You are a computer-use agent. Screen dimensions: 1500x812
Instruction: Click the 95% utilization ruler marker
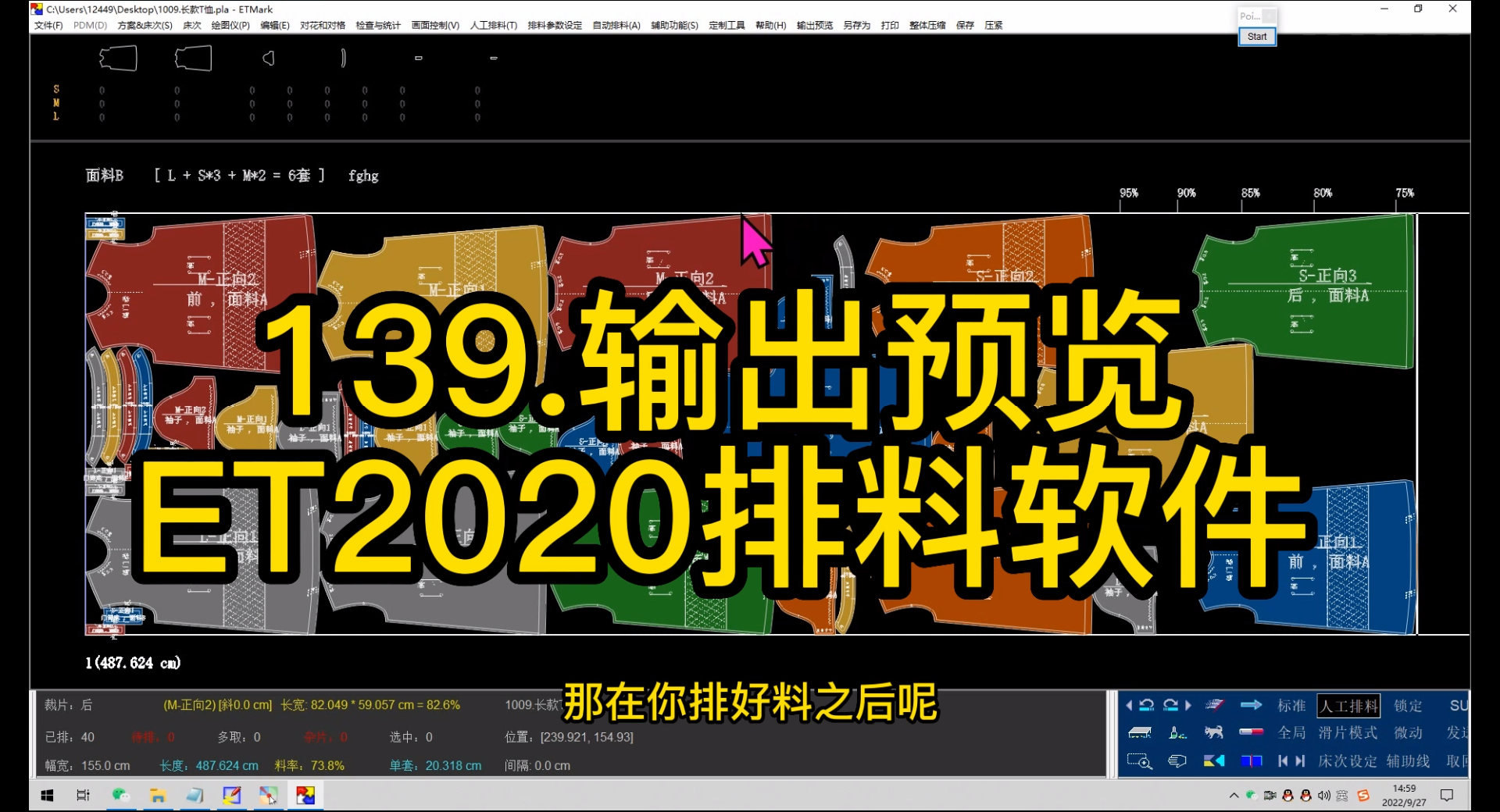point(1128,193)
